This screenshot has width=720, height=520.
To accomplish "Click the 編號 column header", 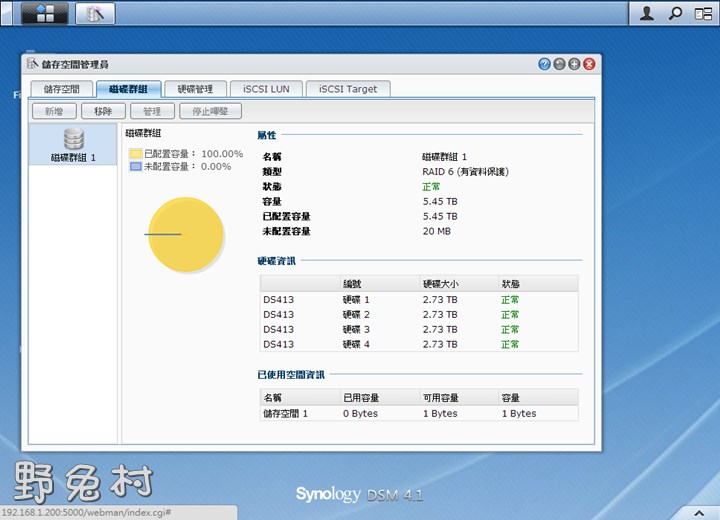I will [x=379, y=284].
